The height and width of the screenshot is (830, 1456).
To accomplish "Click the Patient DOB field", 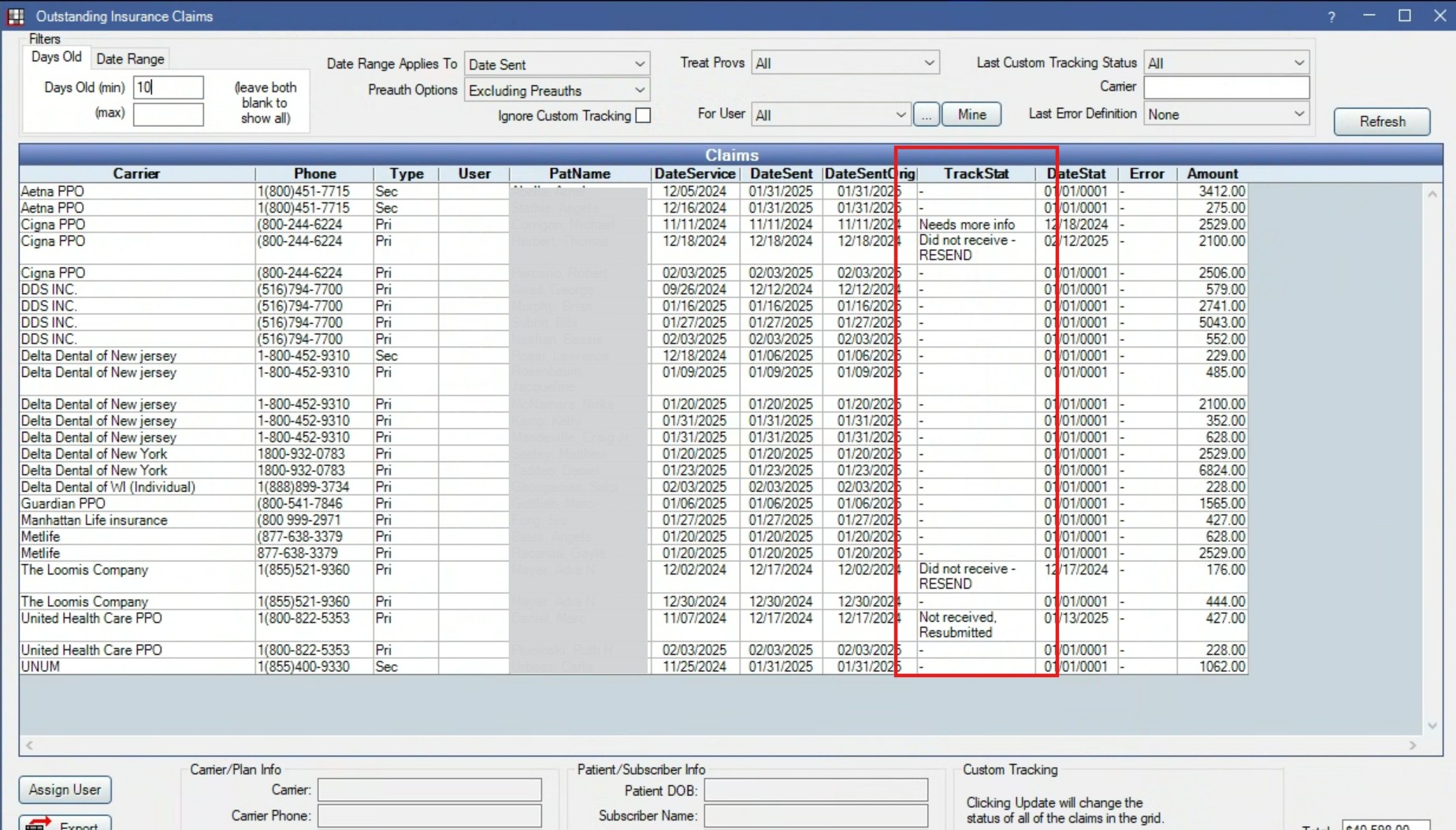I will point(815,790).
